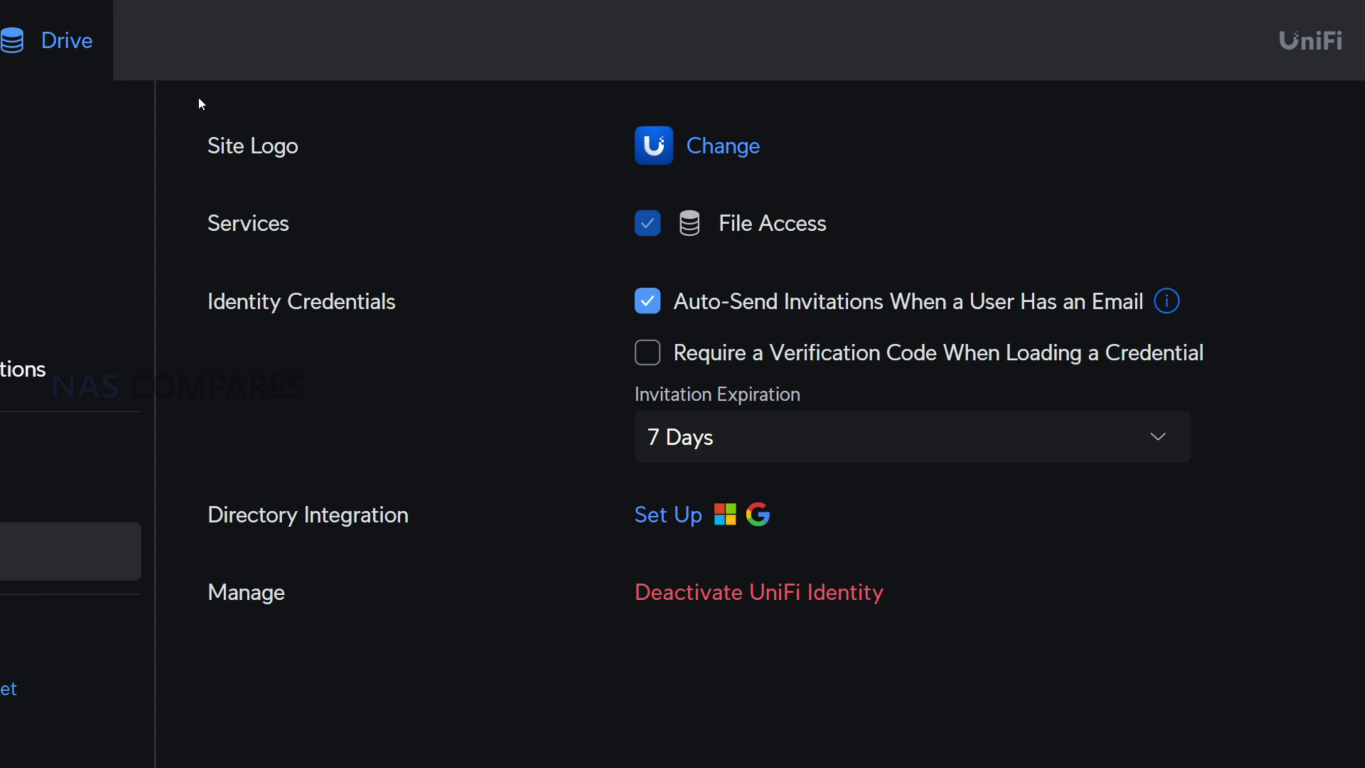Click Set Up for Directory Integration
This screenshot has height=768, width=1365.
click(x=668, y=515)
